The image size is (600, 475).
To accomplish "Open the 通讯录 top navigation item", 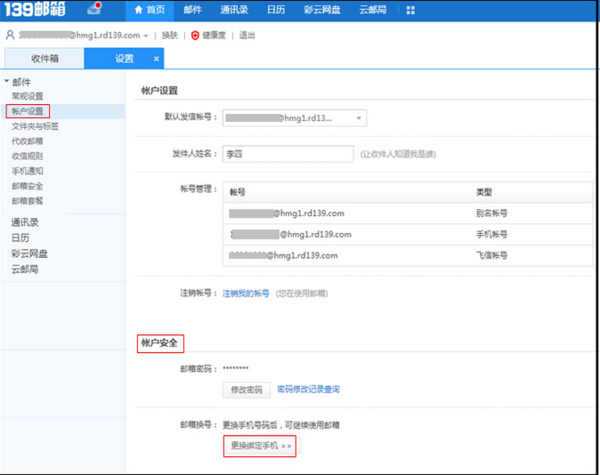I will [x=234, y=10].
